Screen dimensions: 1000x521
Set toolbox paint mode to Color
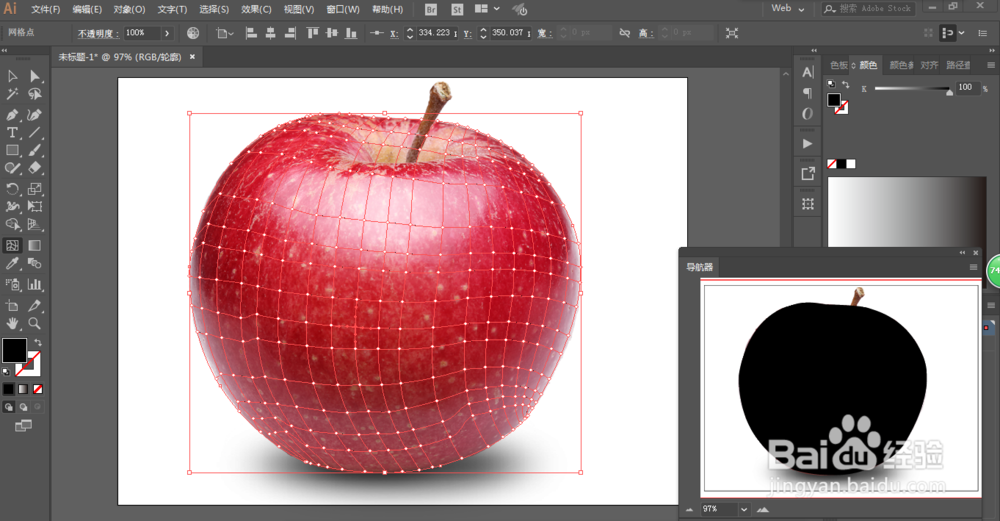pos(8,389)
